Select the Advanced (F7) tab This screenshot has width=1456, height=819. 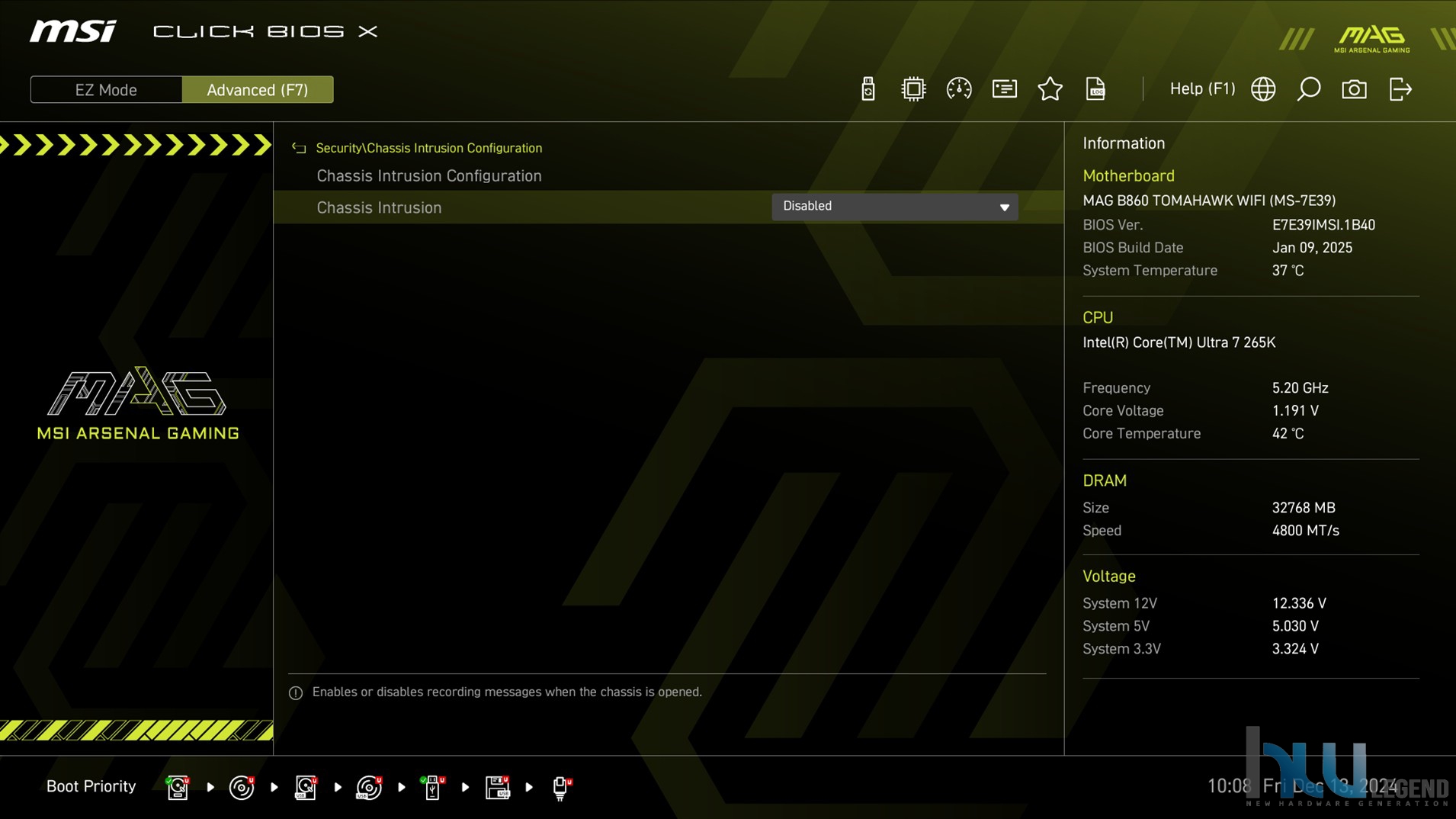pyautogui.click(x=258, y=90)
